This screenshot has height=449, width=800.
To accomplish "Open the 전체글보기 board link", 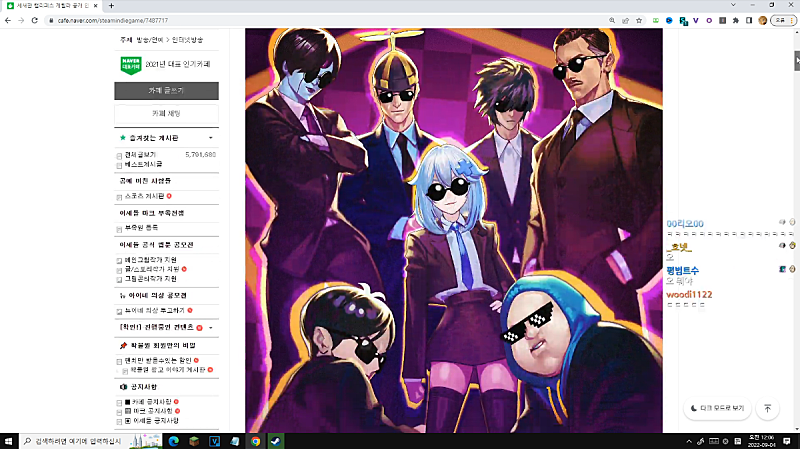I will click(140, 155).
